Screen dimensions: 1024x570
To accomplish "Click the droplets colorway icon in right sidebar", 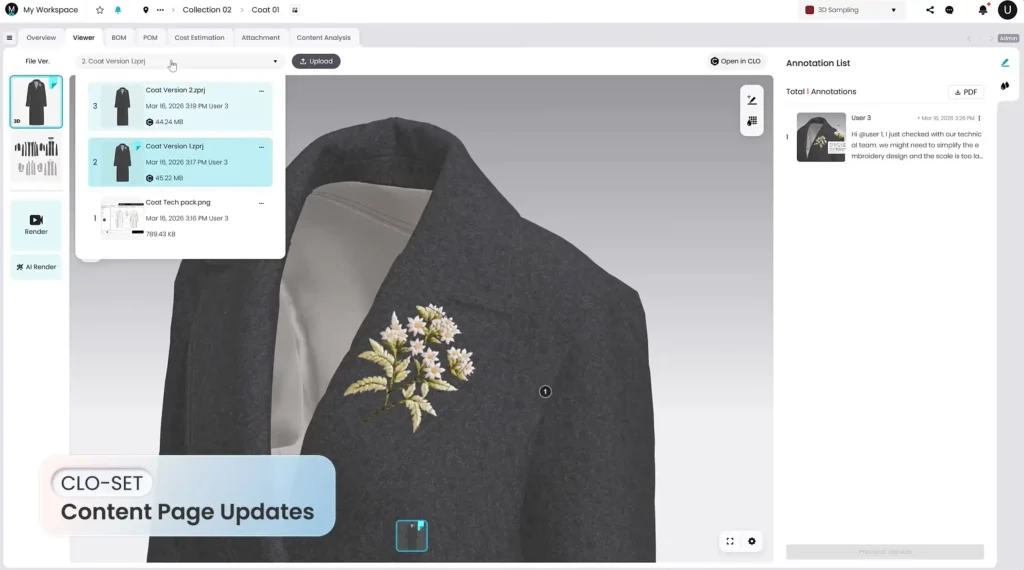I will coord(1005,86).
